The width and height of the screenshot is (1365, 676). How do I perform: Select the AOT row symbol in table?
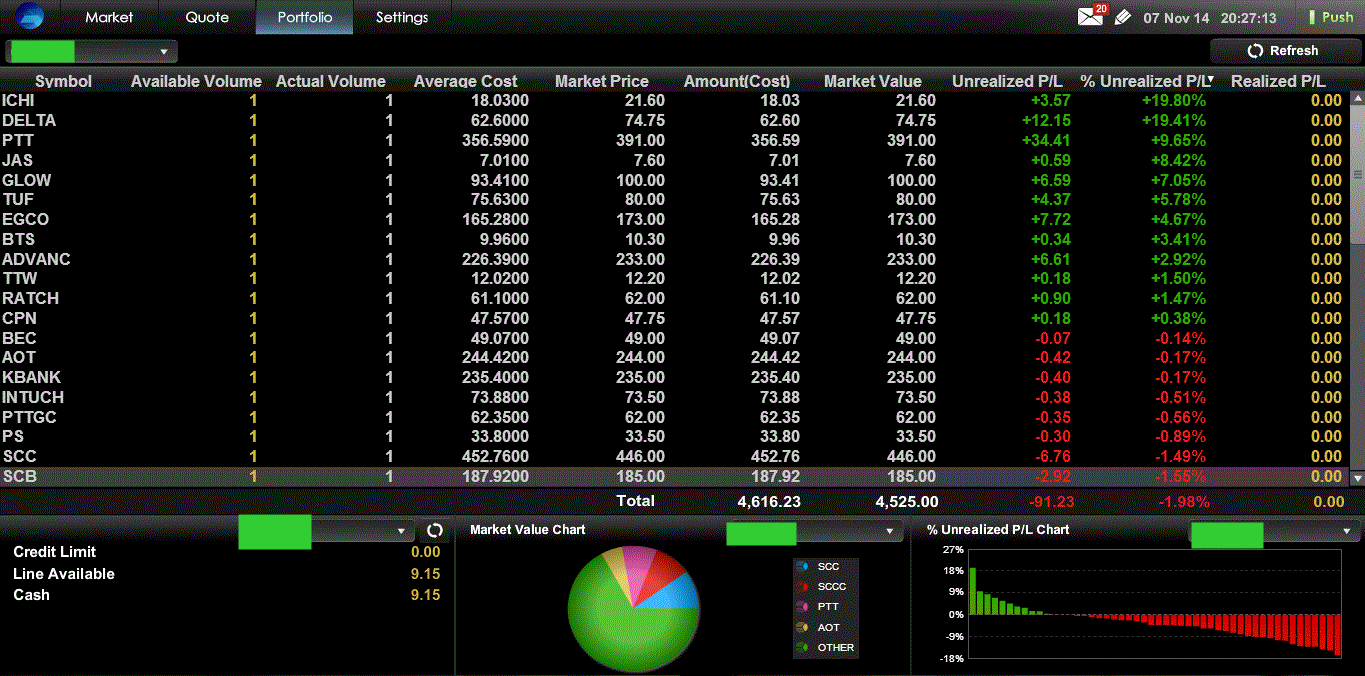19,357
